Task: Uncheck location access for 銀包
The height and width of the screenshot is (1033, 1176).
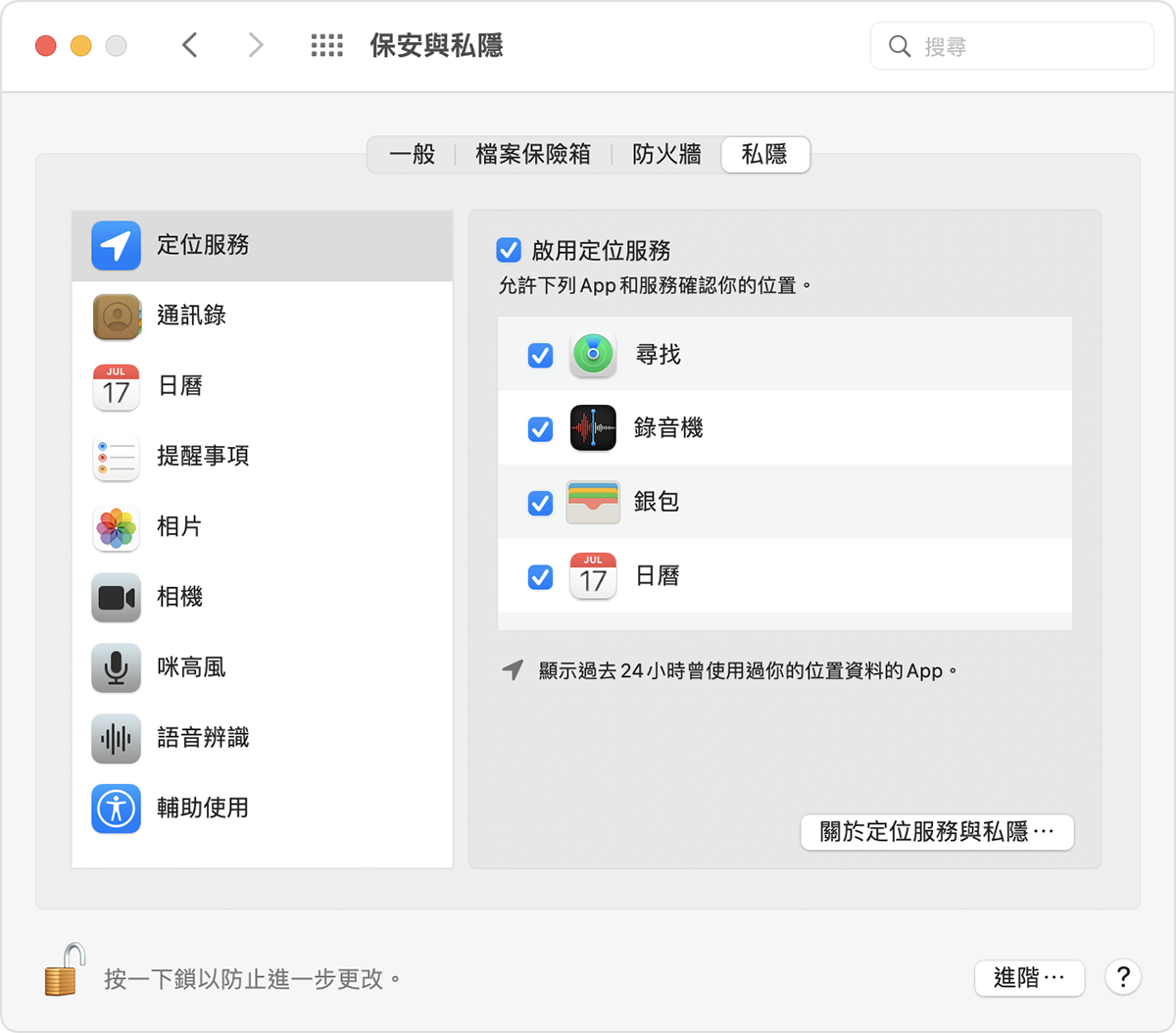Action: 540,503
